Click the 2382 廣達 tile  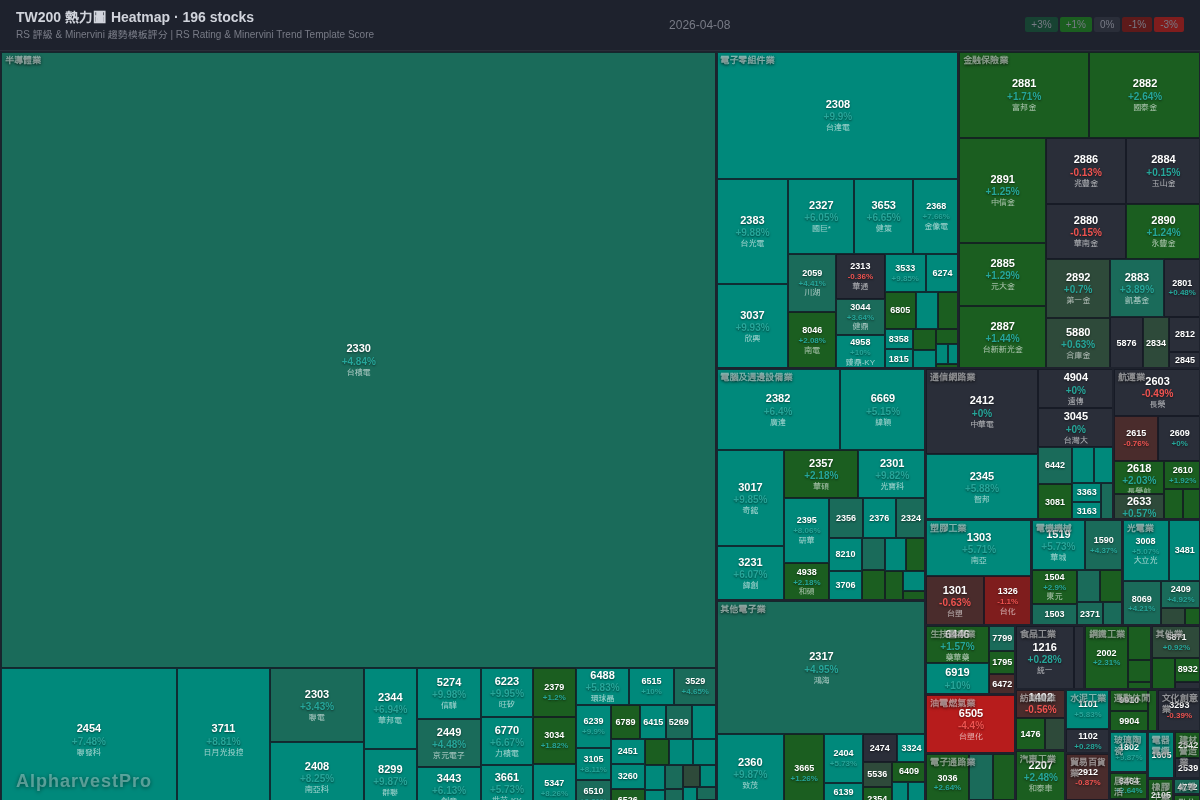pyautogui.click(x=778, y=410)
